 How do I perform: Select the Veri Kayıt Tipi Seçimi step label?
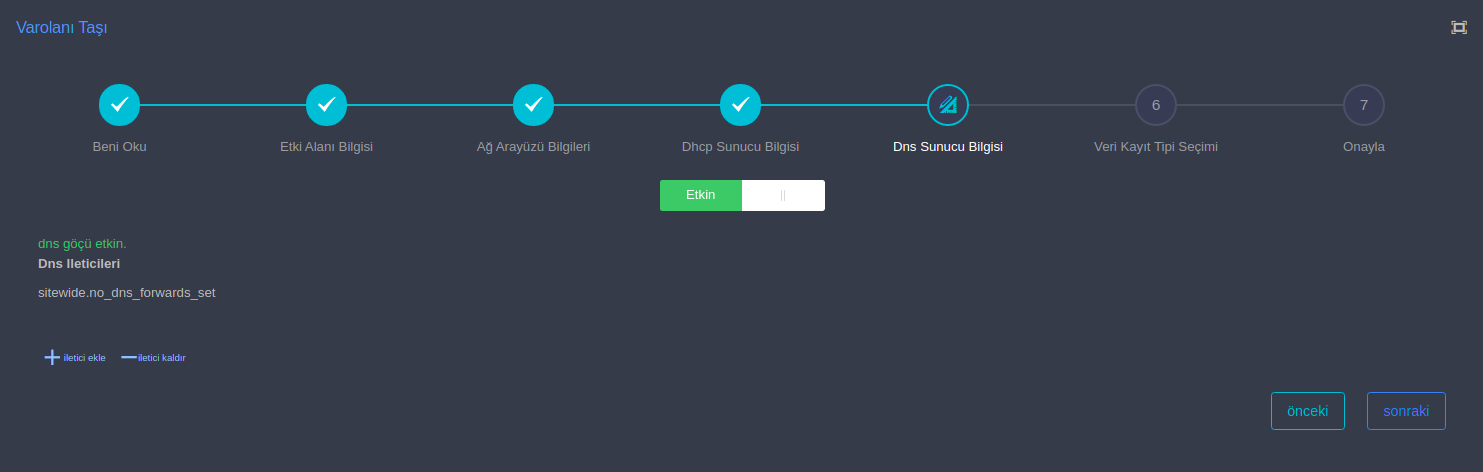[1155, 147]
